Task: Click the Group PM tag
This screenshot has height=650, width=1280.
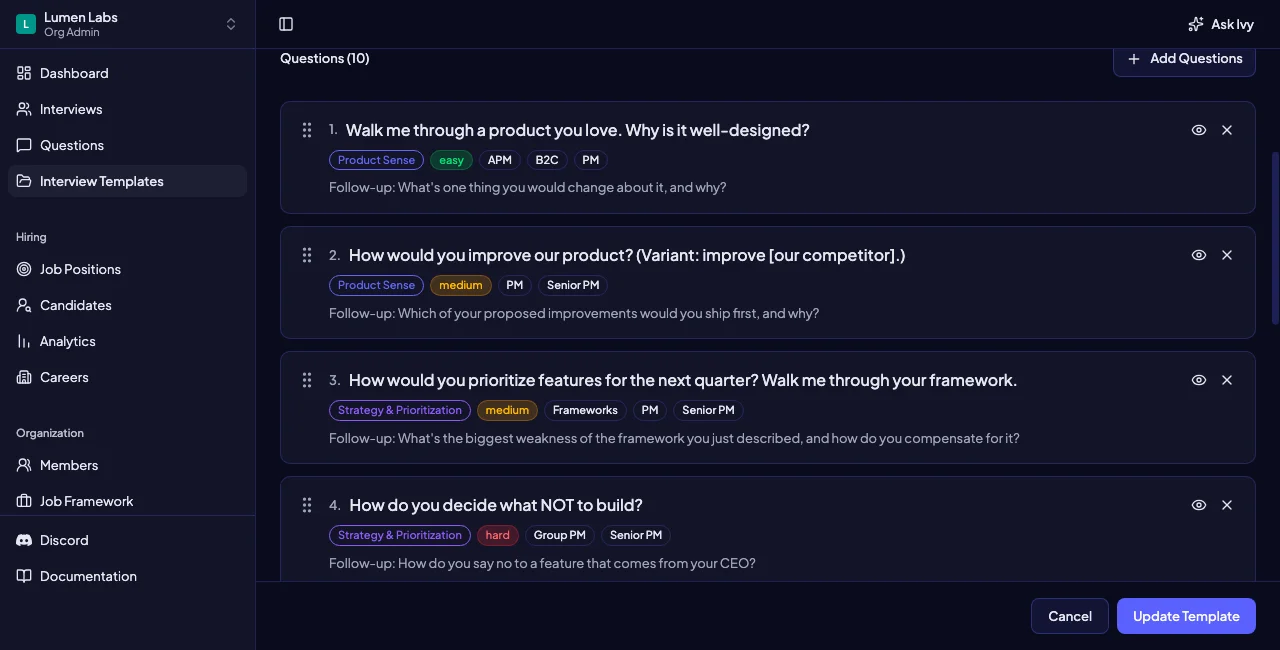Action: (560, 535)
